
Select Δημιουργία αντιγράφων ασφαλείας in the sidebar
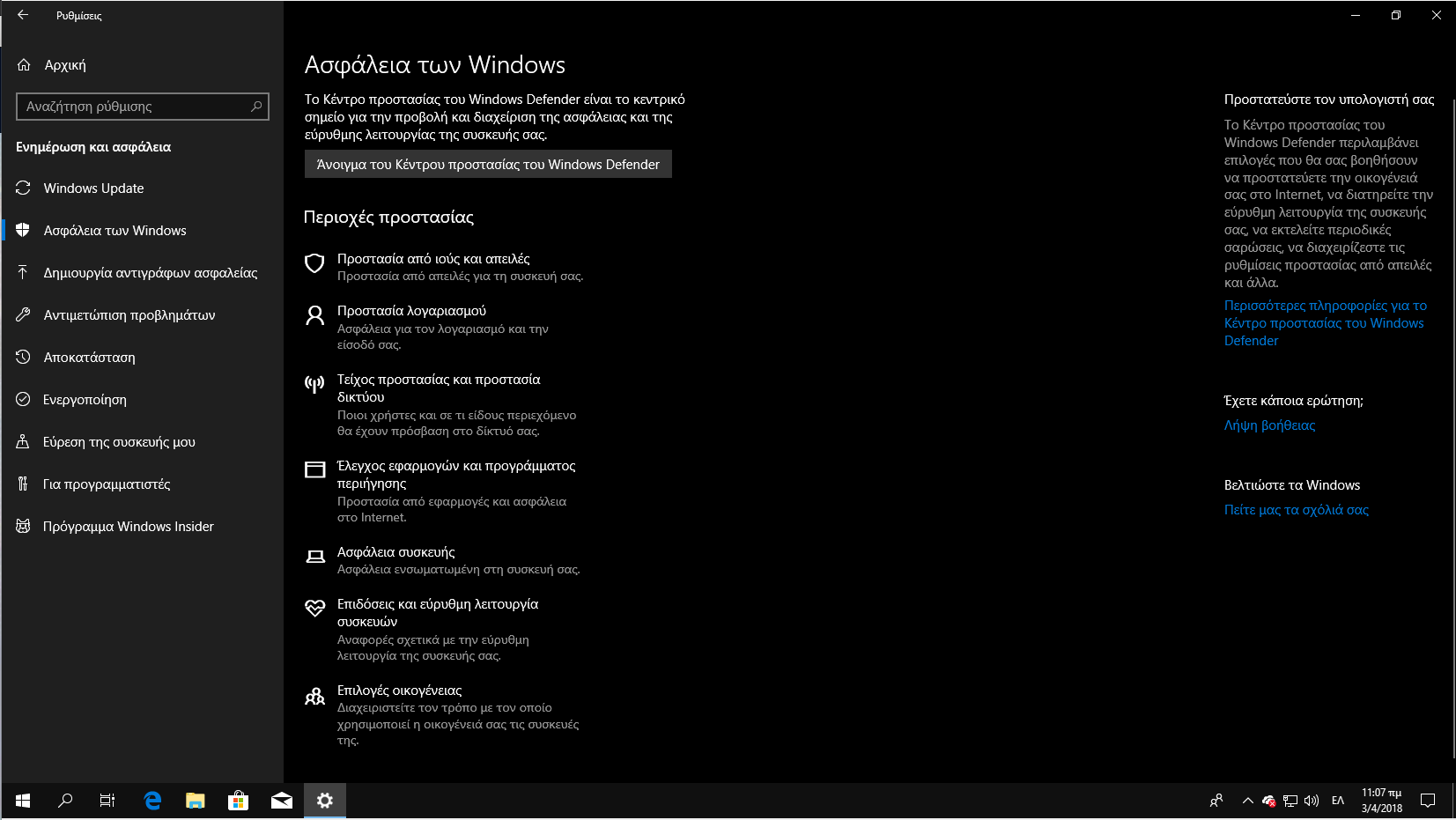pyautogui.click(x=143, y=272)
